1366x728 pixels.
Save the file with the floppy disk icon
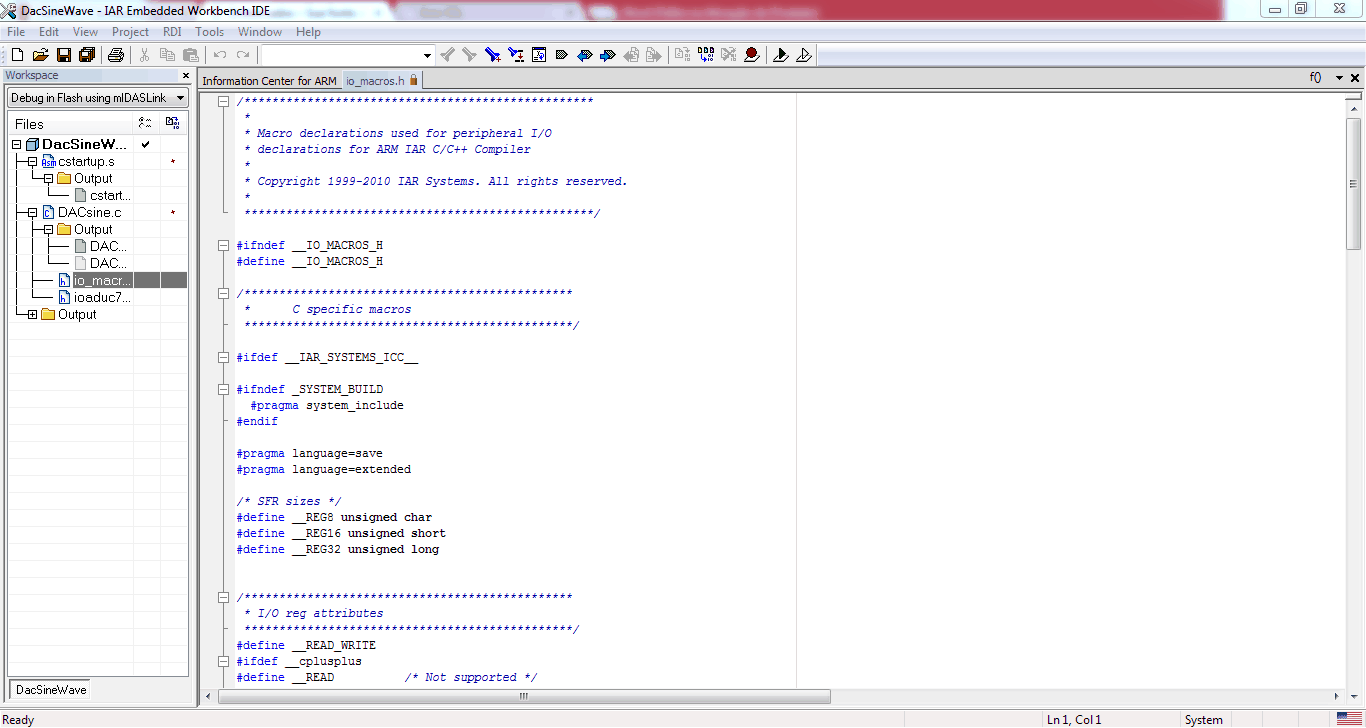pyautogui.click(x=64, y=55)
